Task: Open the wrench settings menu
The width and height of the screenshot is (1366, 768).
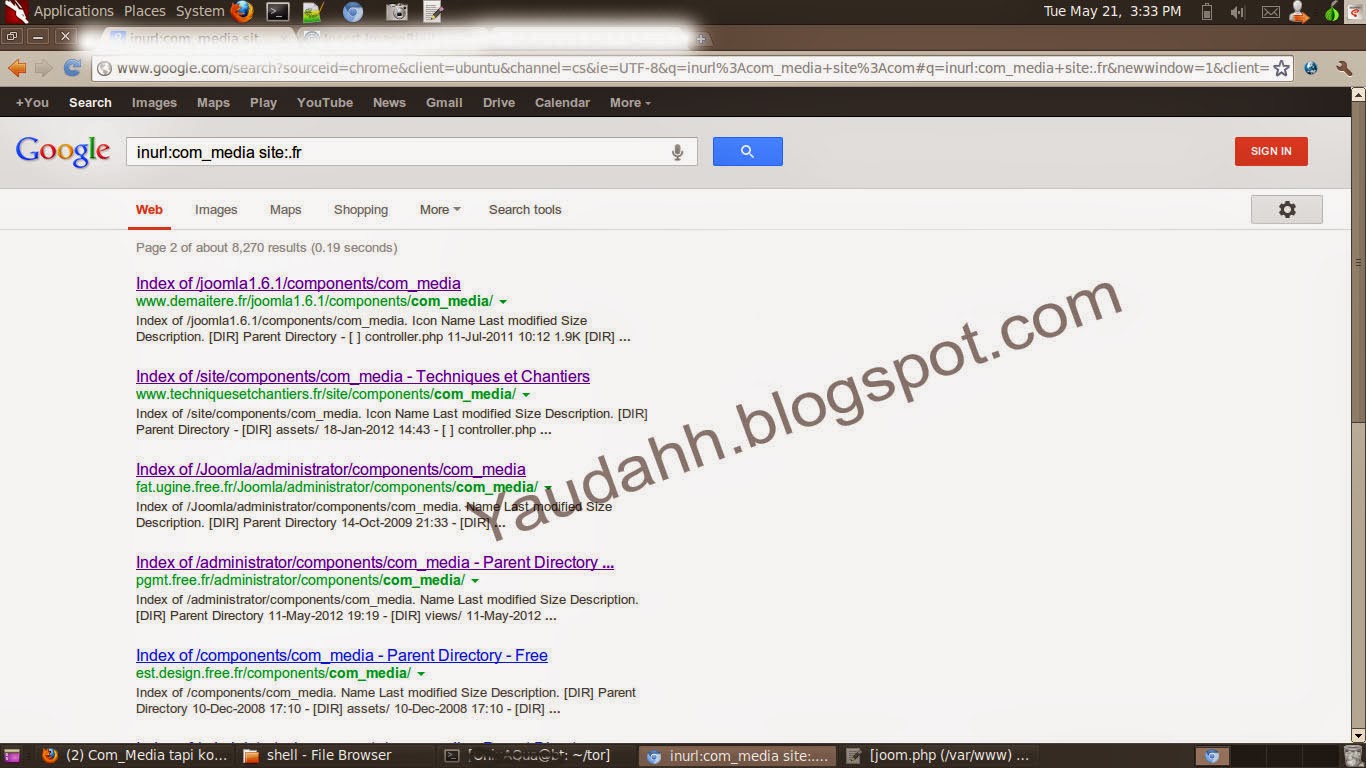Action: (x=1344, y=68)
